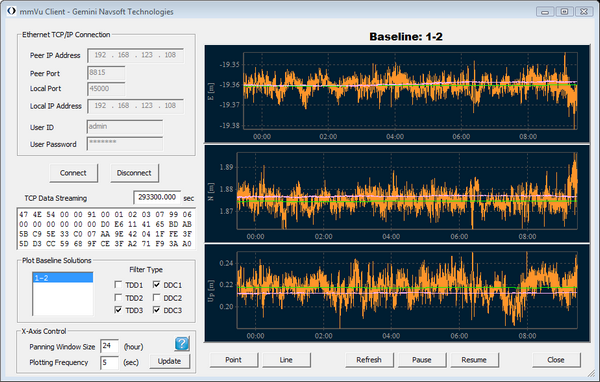Uncheck the DDC3 filter checkbox
The height and width of the screenshot is (382, 600).
pyautogui.click(x=156, y=310)
